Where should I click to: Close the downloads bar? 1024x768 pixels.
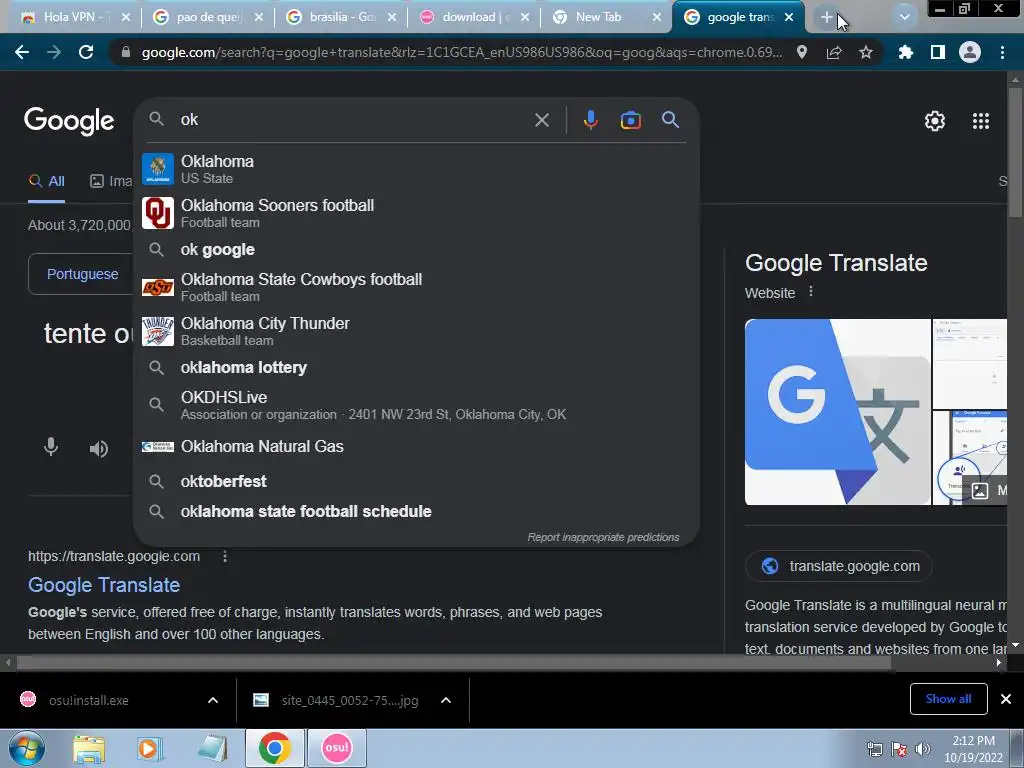[1006, 699]
